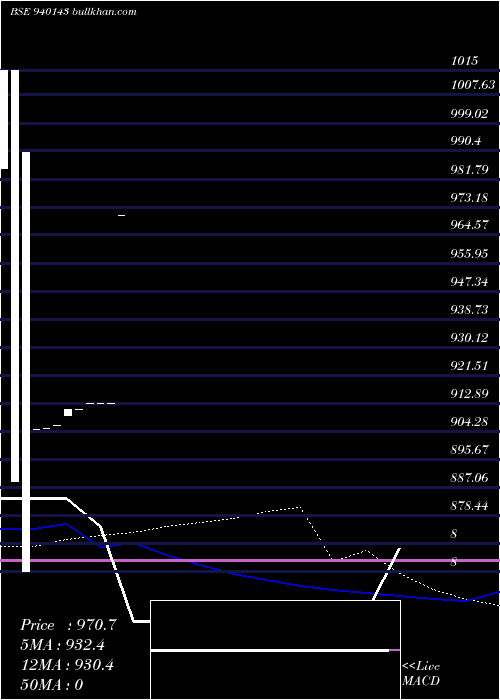Click the 12MA : 930.4 readout

[x=67, y=665]
